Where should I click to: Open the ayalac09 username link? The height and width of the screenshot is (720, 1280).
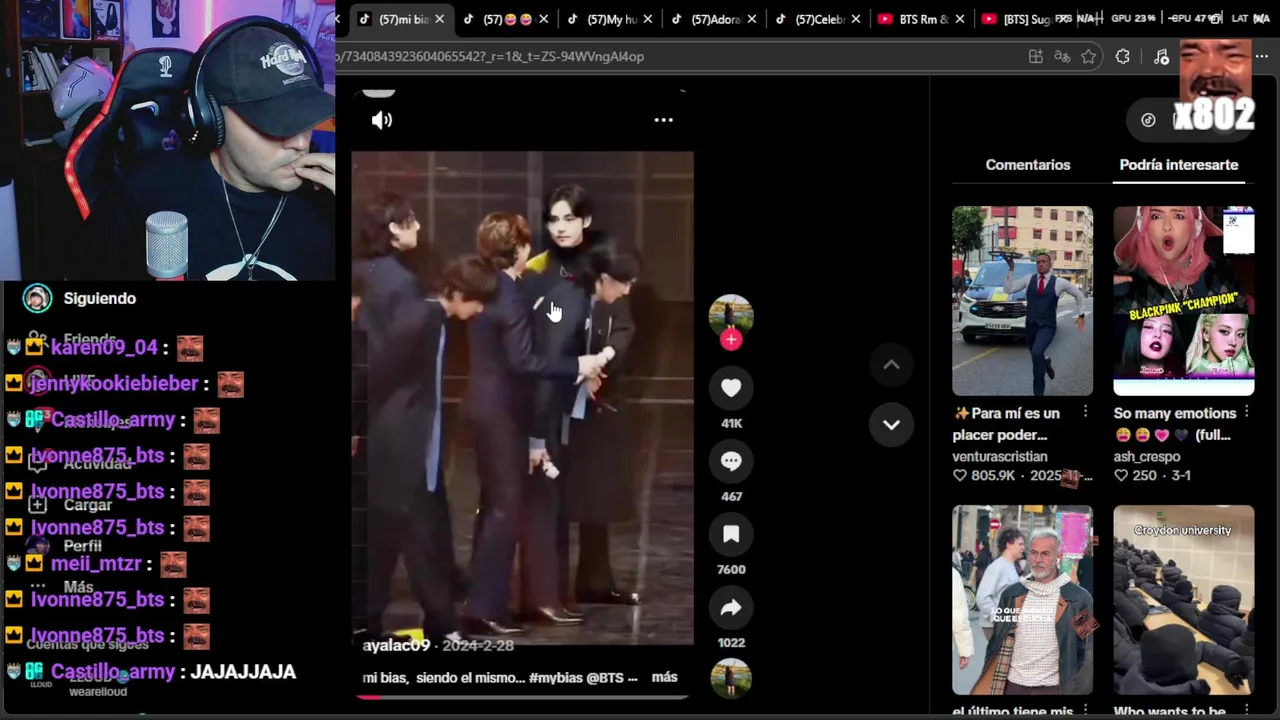[396, 646]
